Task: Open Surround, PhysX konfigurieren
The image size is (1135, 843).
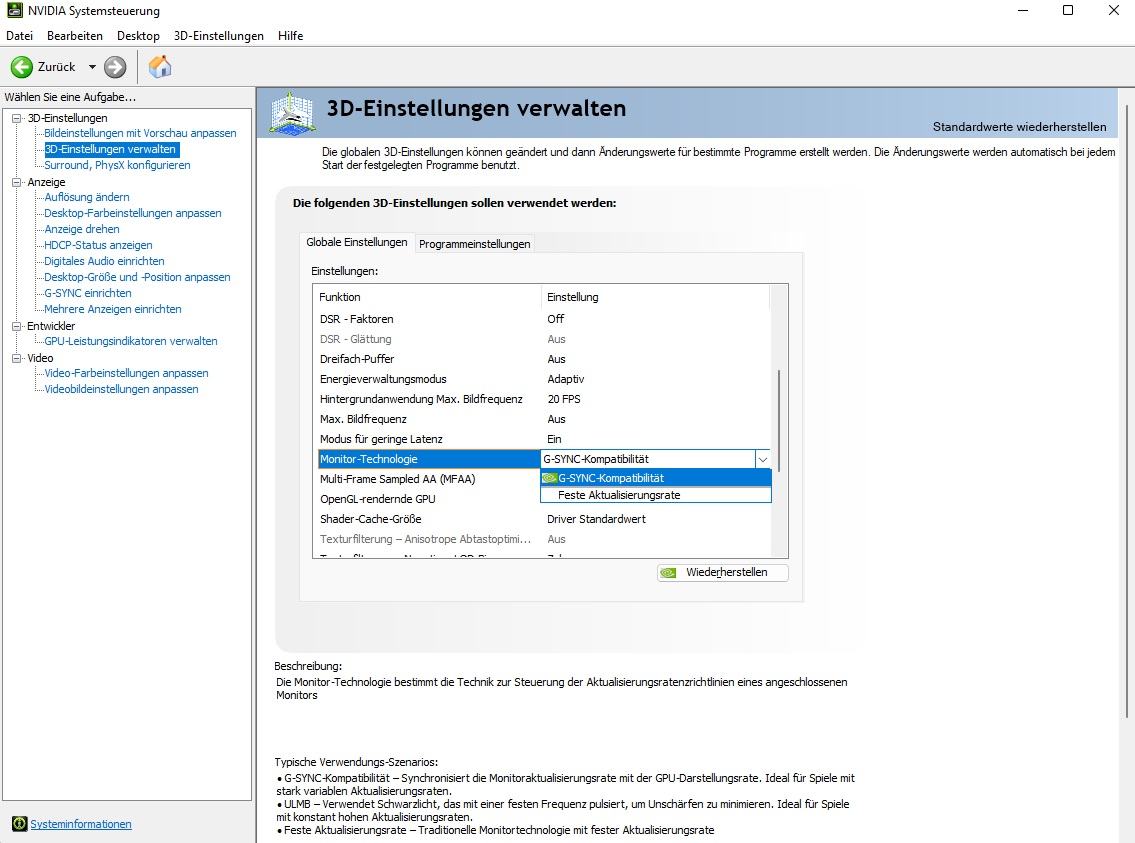Action: point(117,165)
